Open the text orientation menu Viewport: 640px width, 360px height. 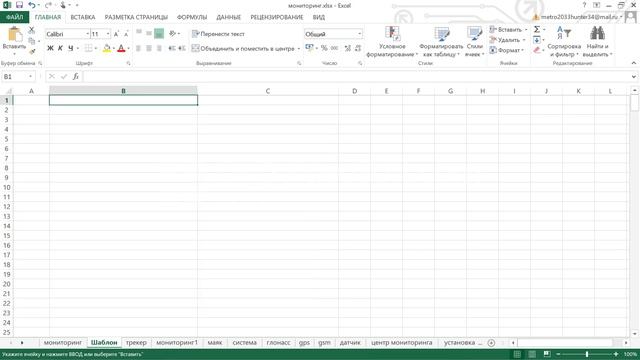(x=174, y=33)
